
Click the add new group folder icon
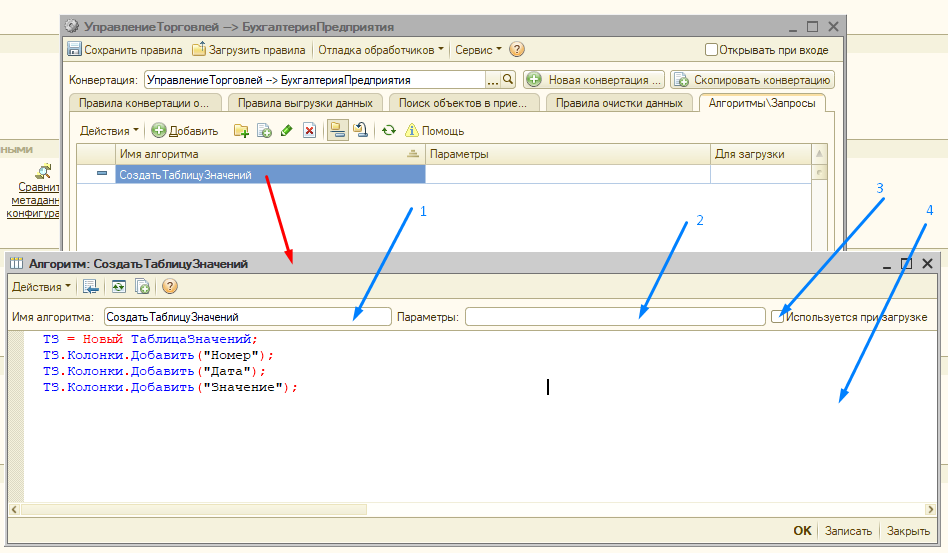click(241, 131)
